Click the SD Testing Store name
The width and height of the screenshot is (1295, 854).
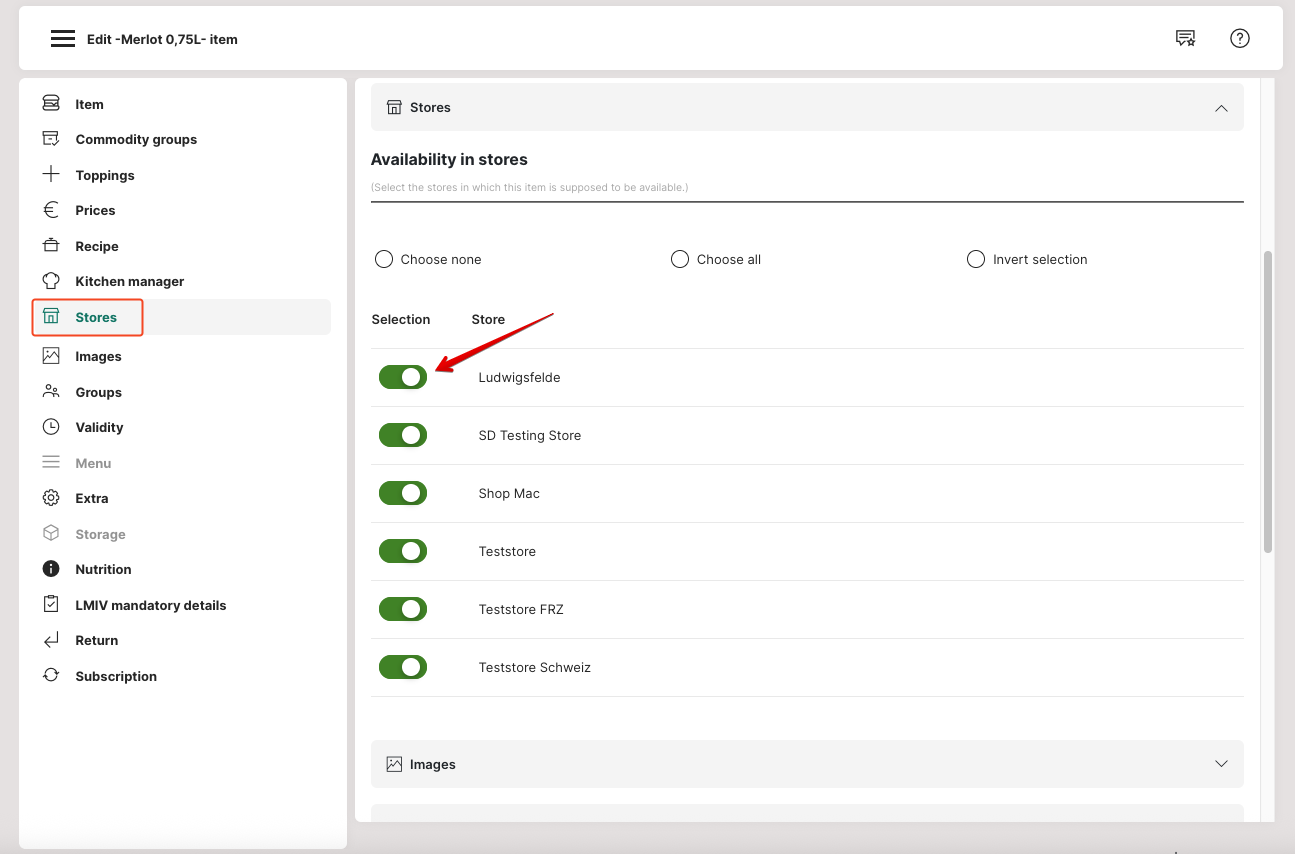point(530,435)
